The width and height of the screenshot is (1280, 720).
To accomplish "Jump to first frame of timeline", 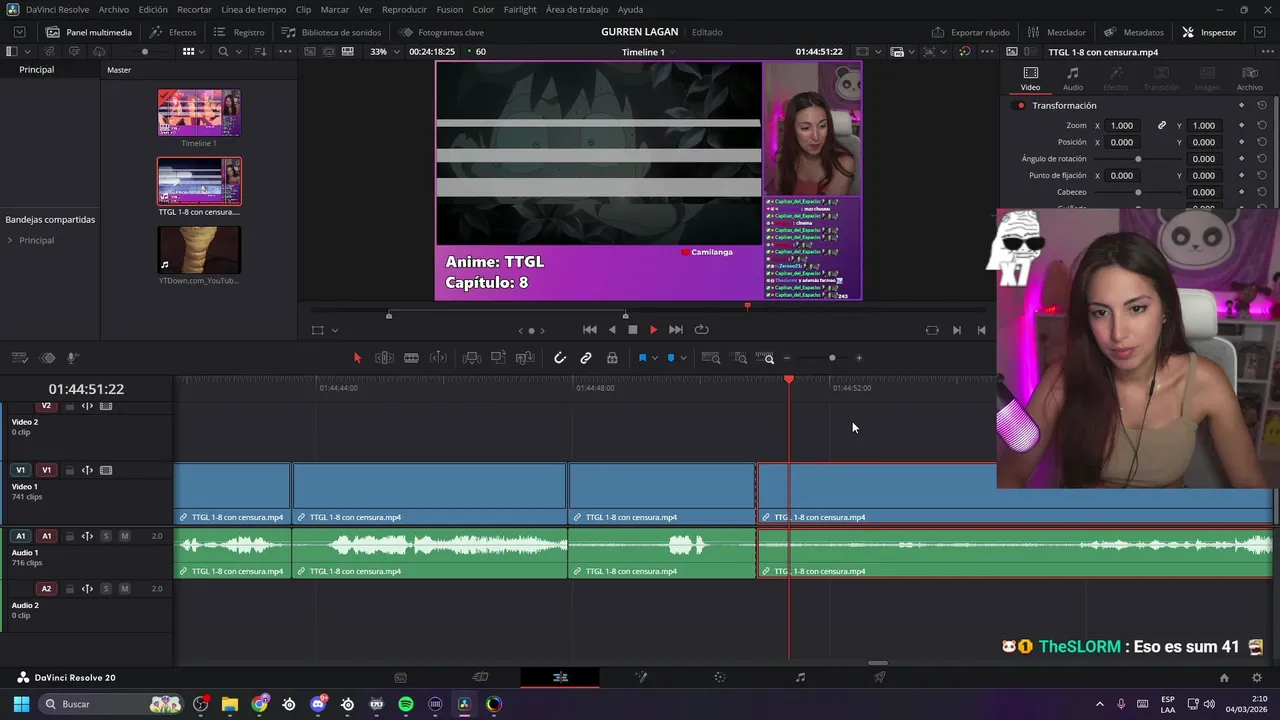I will coord(590,330).
